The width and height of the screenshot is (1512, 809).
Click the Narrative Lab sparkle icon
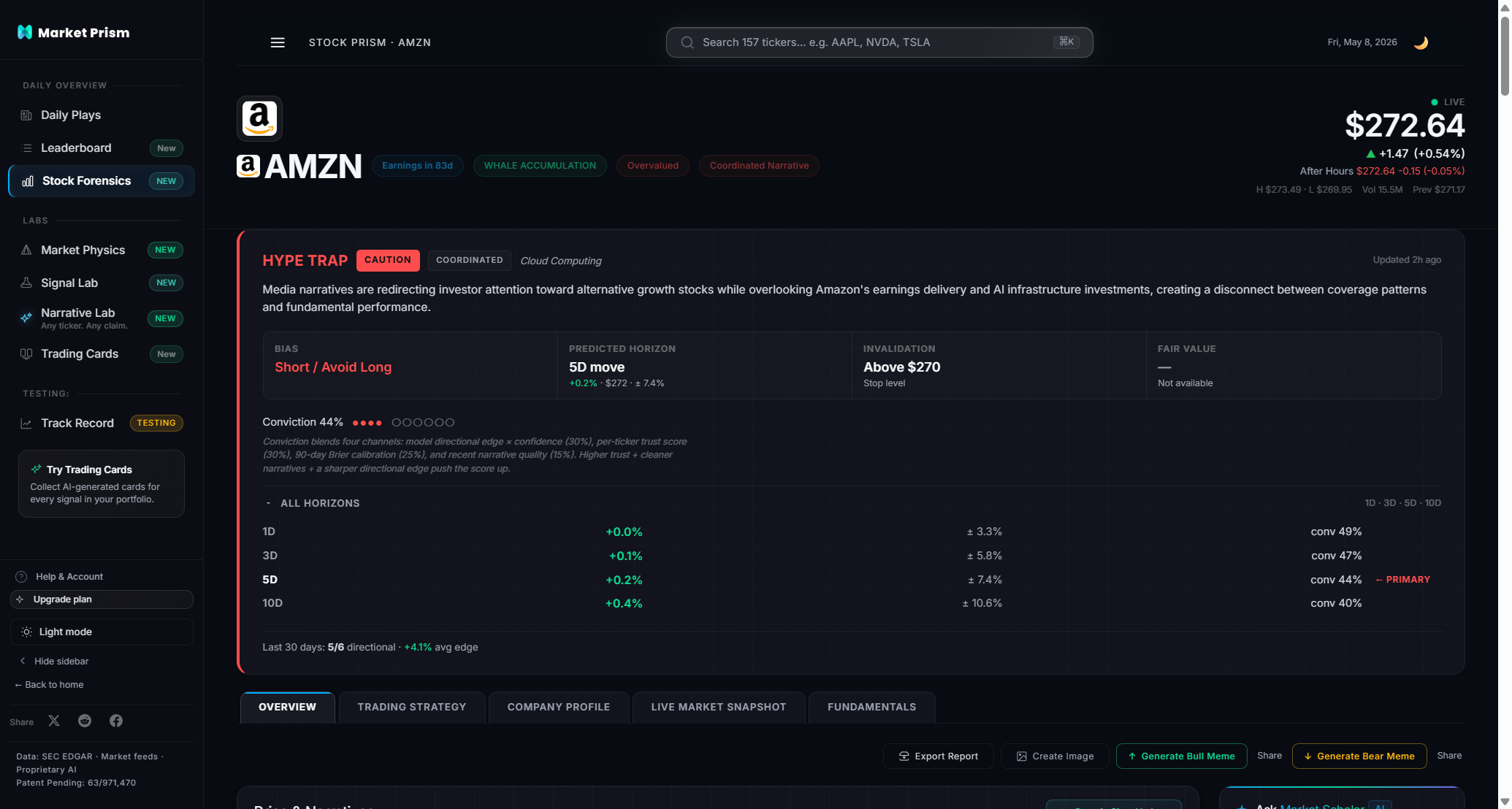(26, 318)
